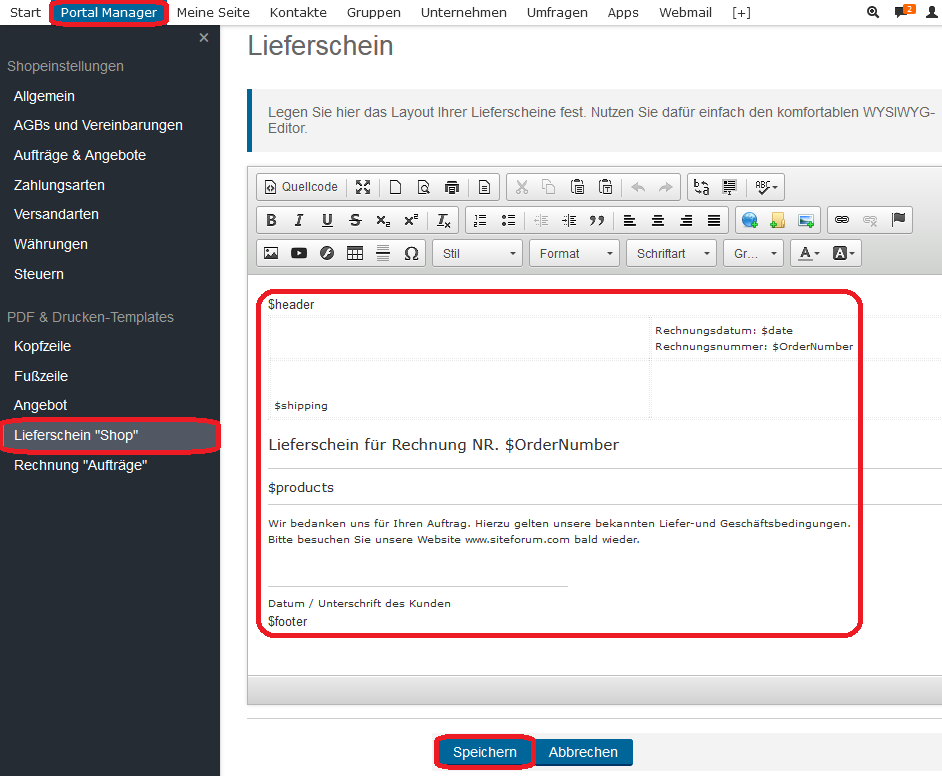Open the templates icon
This screenshot has width=942, height=776.
pyautogui.click(x=484, y=187)
